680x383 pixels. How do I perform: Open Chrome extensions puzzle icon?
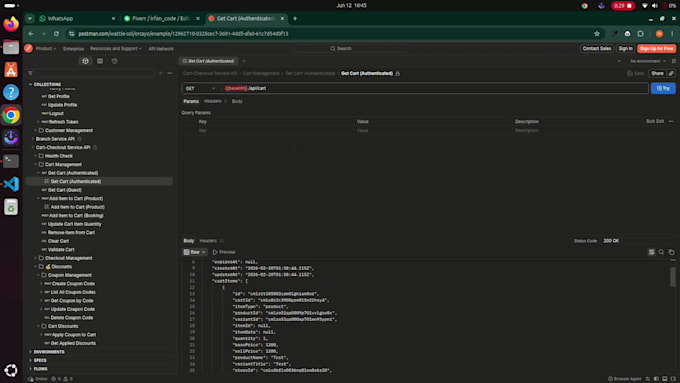641,33
